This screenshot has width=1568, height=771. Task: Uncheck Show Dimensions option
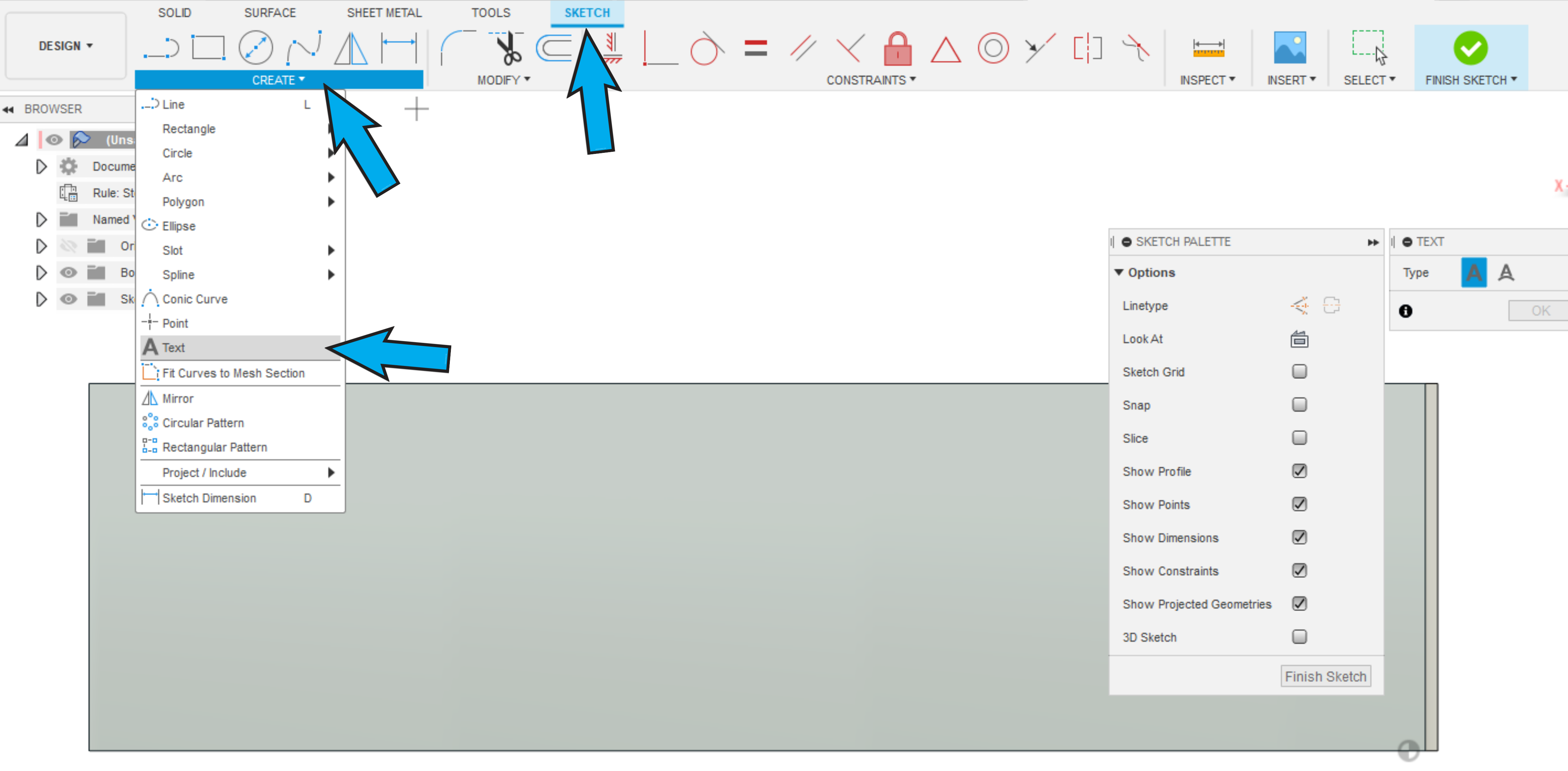(x=1299, y=538)
